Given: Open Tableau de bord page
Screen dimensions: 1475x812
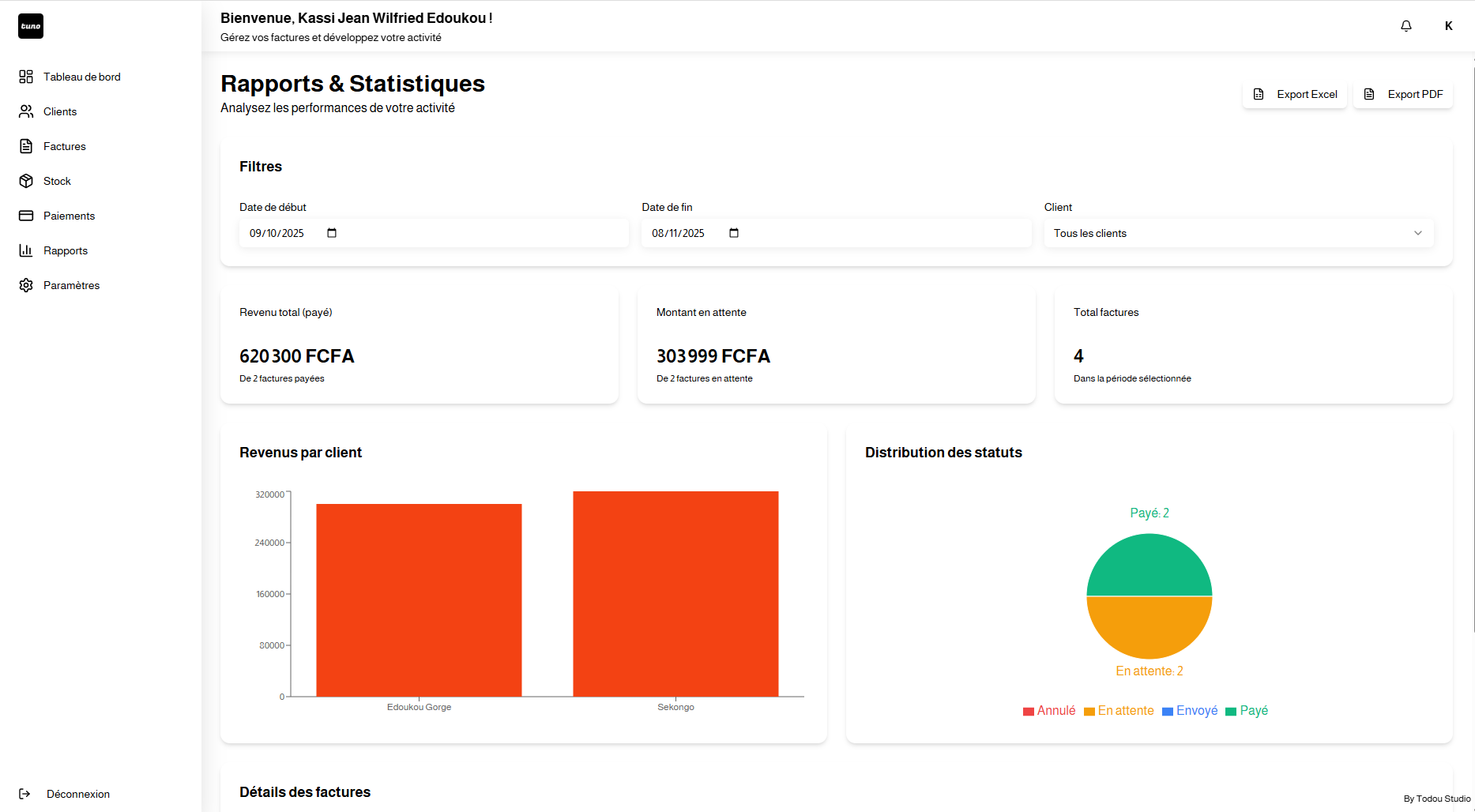Looking at the screenshot, I should click(x=81, y=77).
